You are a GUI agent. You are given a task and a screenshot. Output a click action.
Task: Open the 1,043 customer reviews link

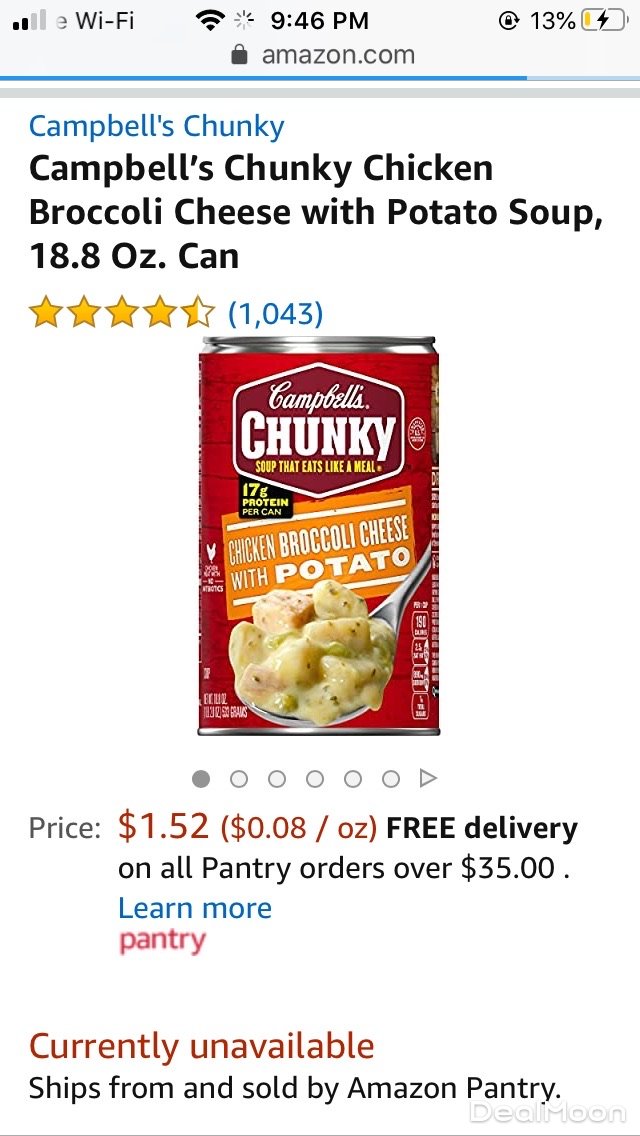[x=275, y=314]
